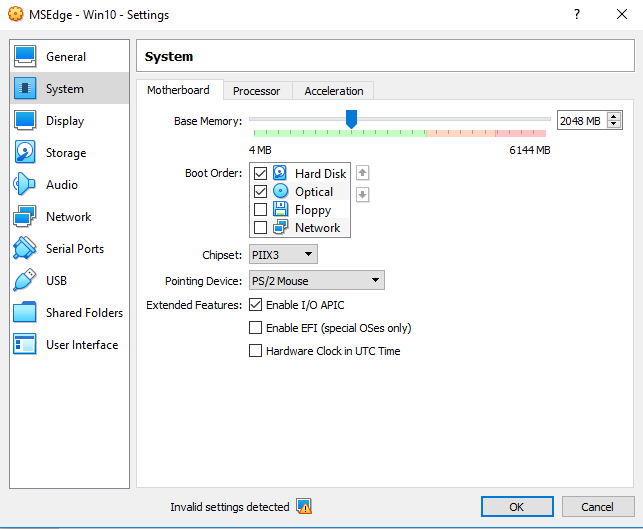
Task: Click the Network monitors icon in sidebar
Action: pyautogui.click(x=25, y=216)
